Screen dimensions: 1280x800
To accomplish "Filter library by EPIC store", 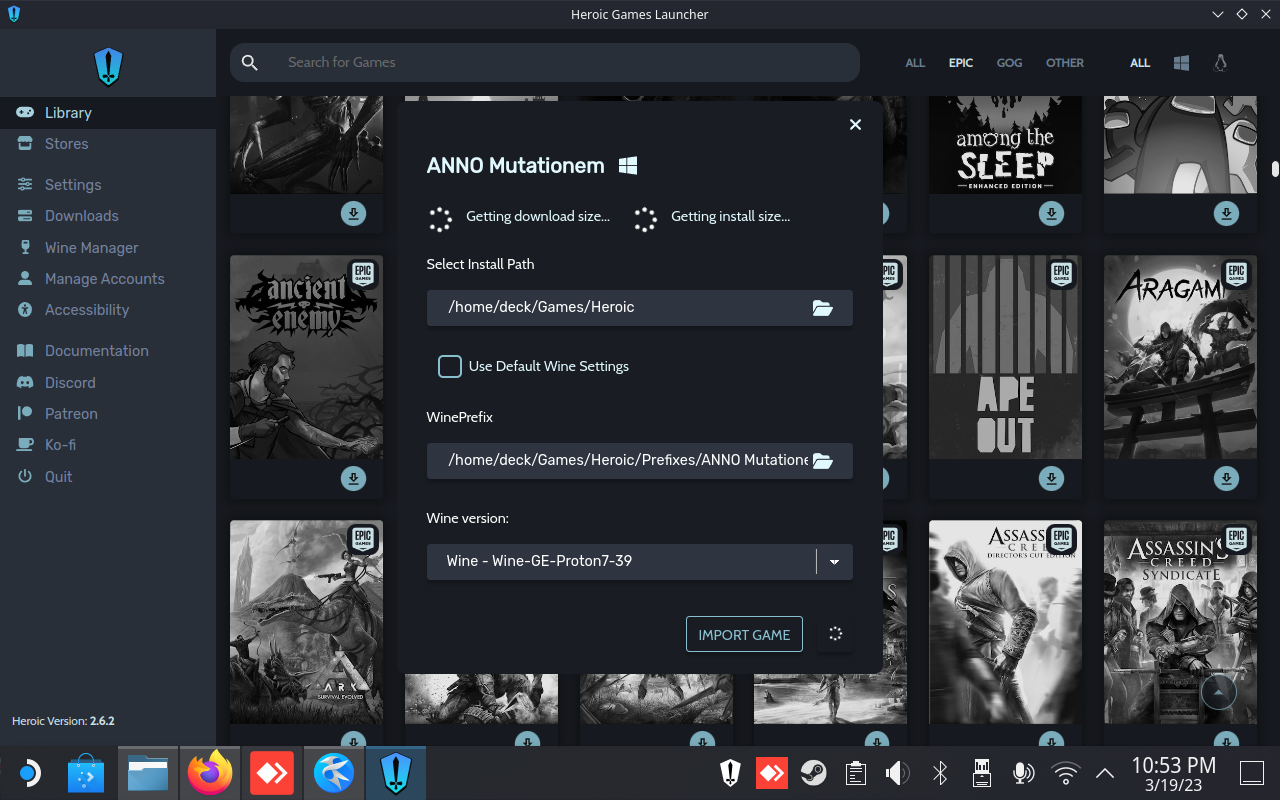I will click(x=961, y=63).
